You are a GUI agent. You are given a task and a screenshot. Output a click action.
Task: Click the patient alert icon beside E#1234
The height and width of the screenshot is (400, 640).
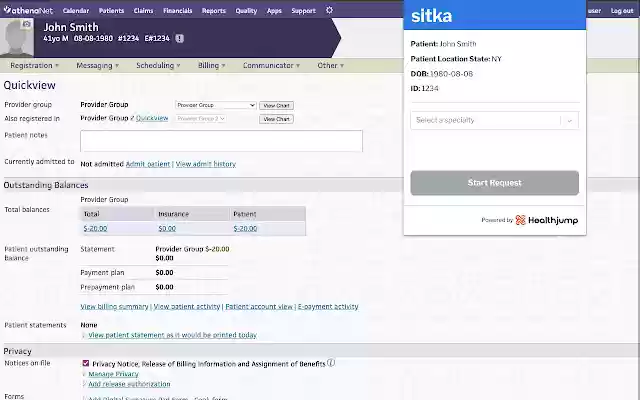[180, 38]
